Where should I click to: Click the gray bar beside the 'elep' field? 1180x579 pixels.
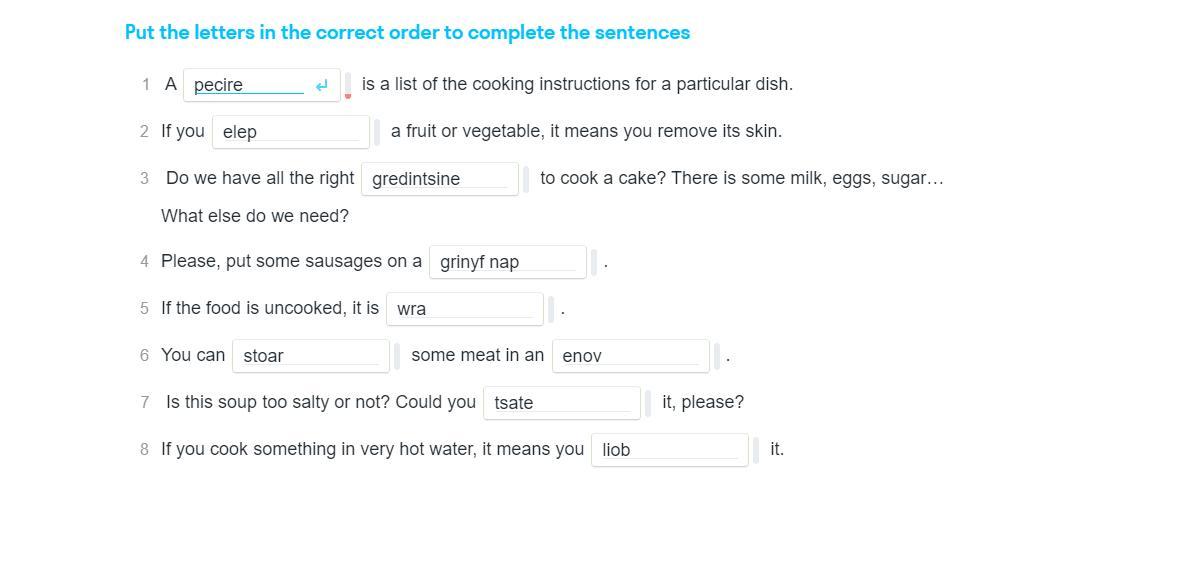377,132
